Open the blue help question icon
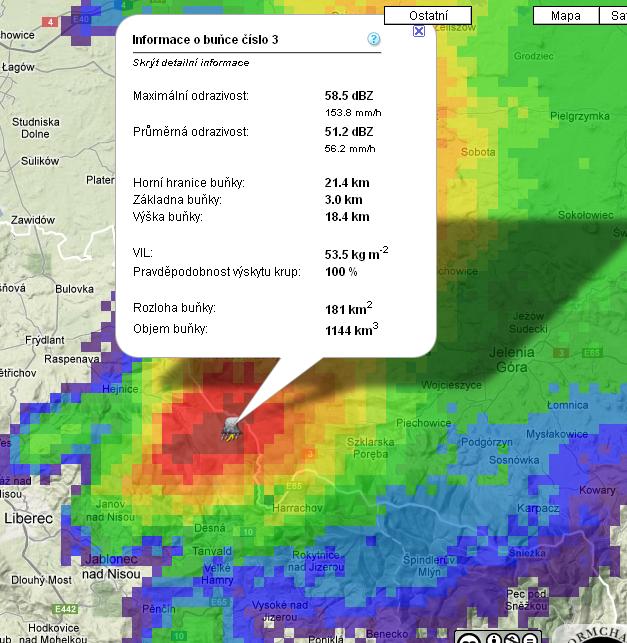The width and height of the screenshot is (627, 643). (x=374, y=40)
